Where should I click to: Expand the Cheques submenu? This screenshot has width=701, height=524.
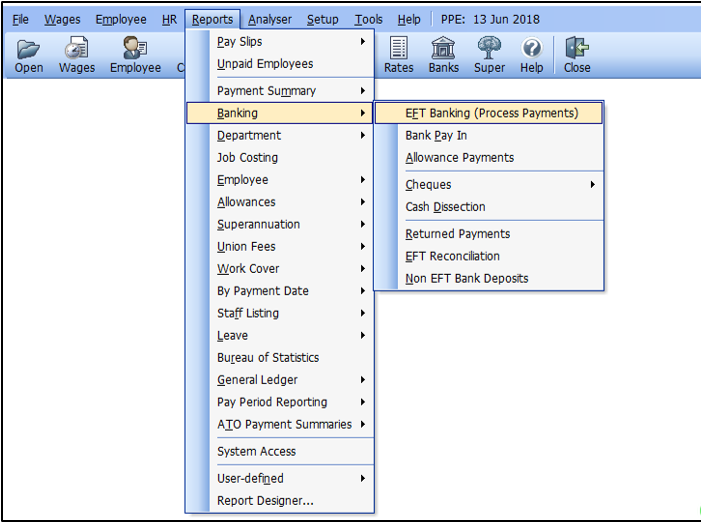(x=489, y=185)
